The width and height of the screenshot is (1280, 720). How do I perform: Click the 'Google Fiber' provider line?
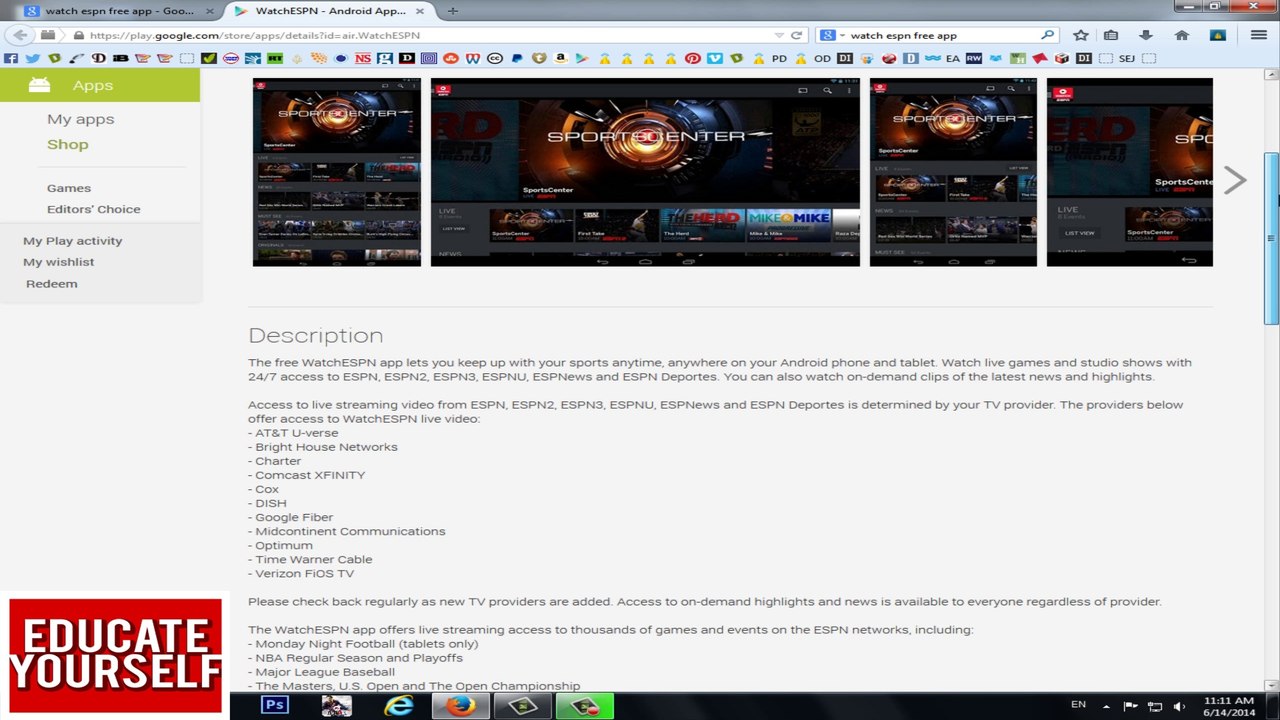pos(291,517)
